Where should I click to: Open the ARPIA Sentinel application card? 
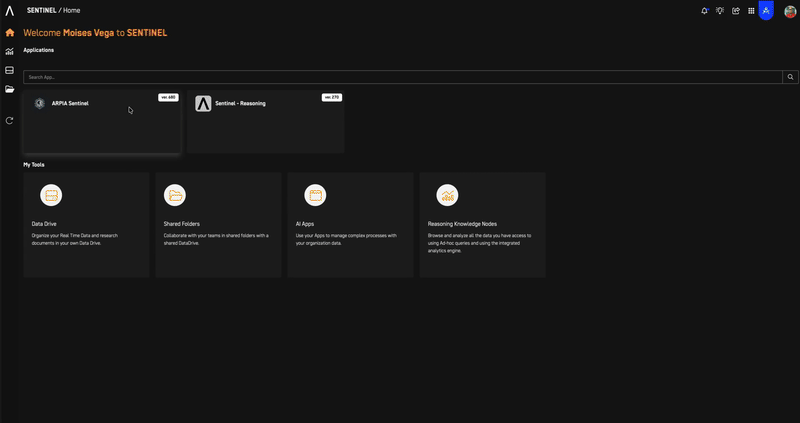tap(102, 122)
